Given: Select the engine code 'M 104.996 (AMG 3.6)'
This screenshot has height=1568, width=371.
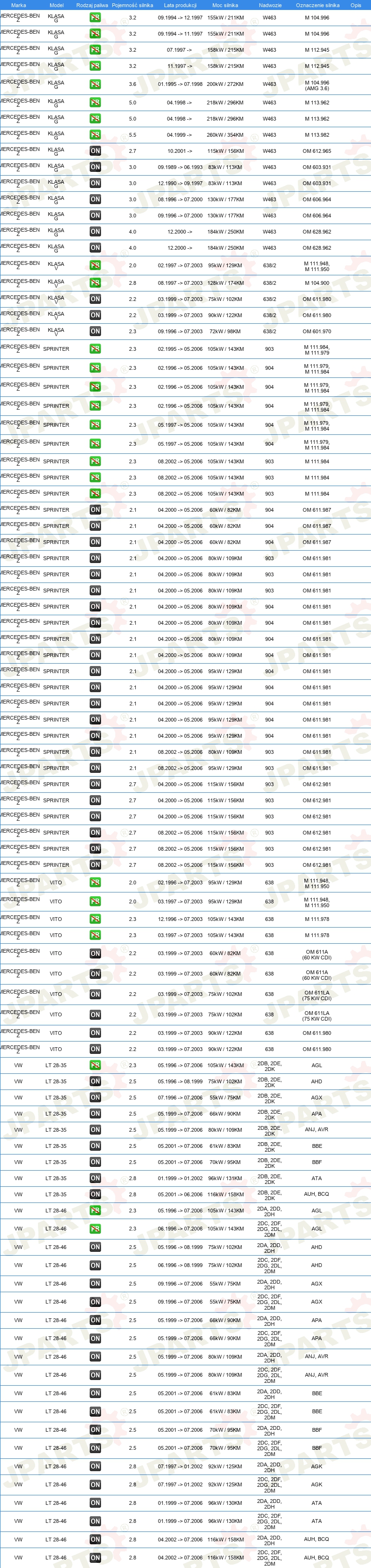Looking at the screenshot, I should (317, 85).
